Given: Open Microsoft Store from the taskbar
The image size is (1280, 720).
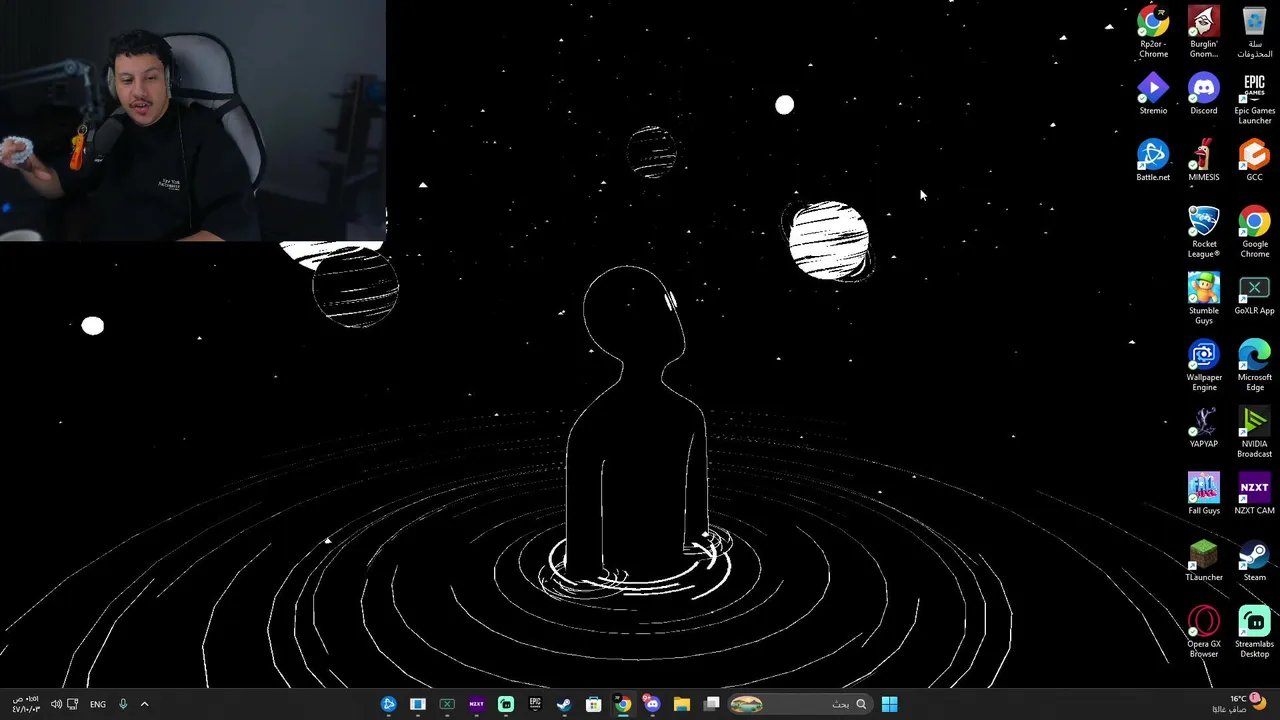Looking at the screenshot, I should pos(593,704).
